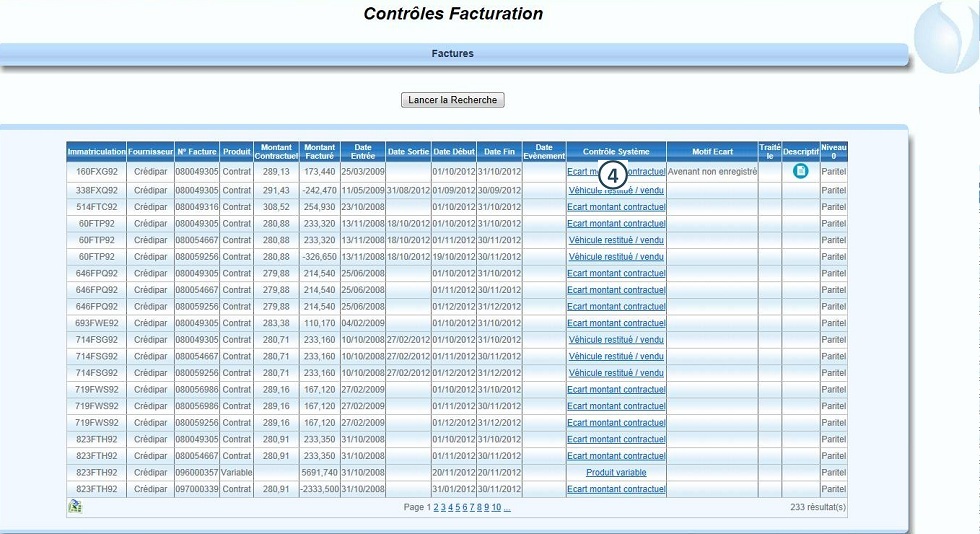Click the Lancer la Recherche button
This screenshot has height=534, width=980.
(x=453, y=100)
